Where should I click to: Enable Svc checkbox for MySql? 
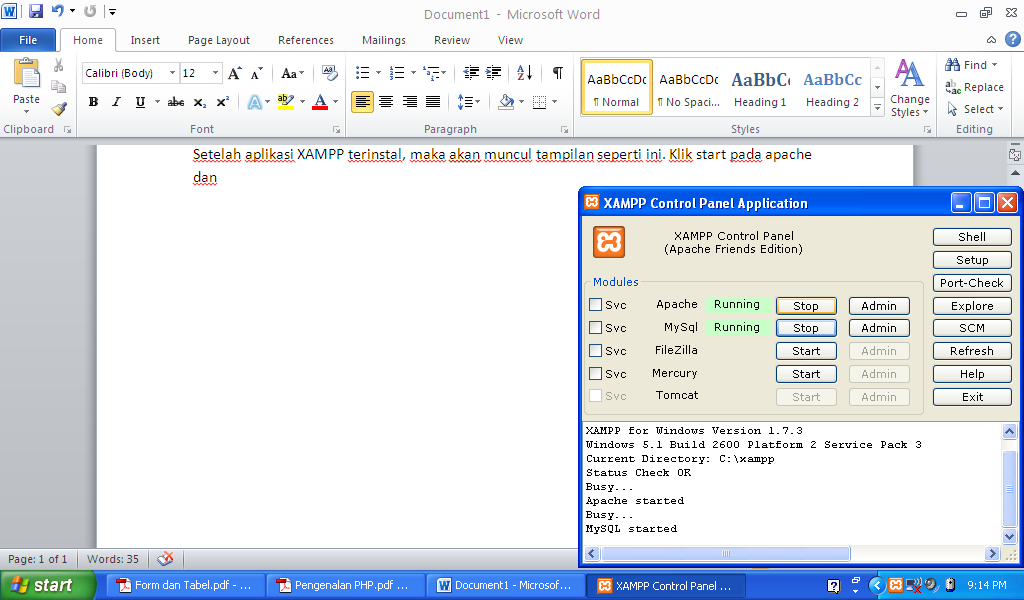[x=595, y=327]
